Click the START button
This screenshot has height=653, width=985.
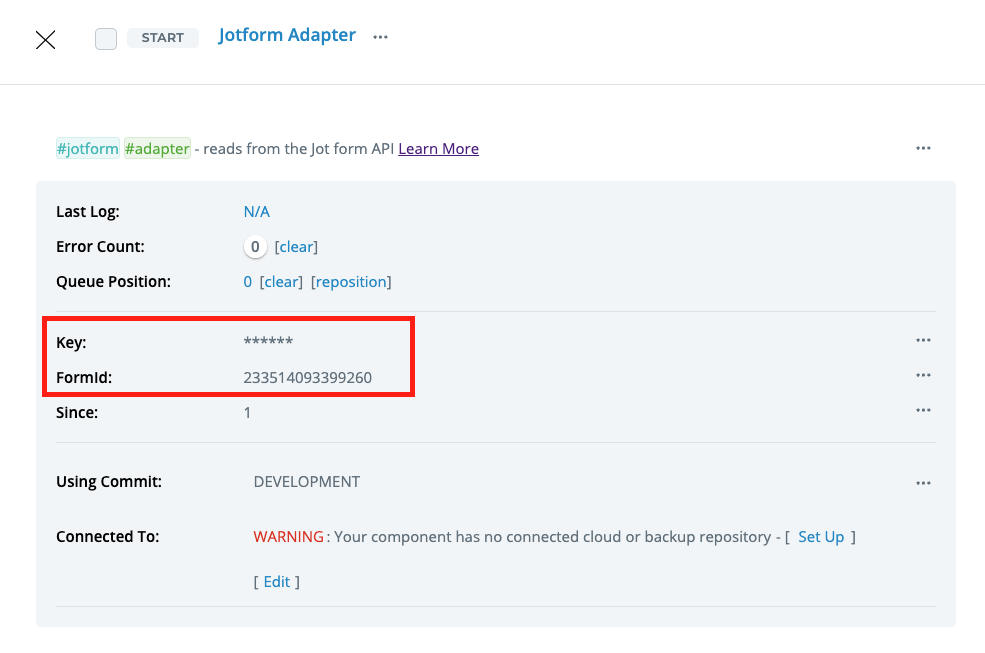(163, 38)
